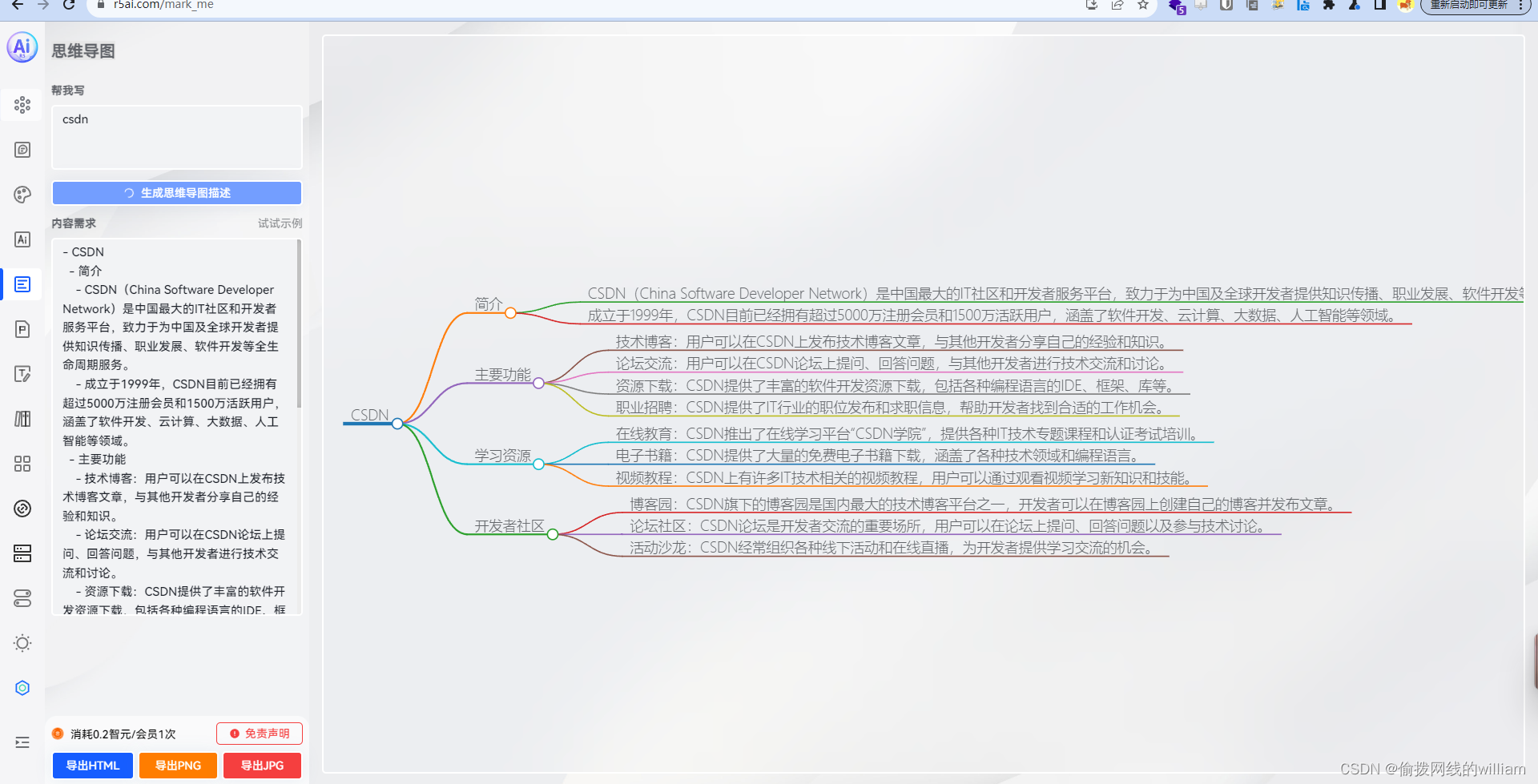Viewport: 1538px width, 784px height.
Task: Open the text edit icon in sidebar
Action: pyautogui.click(x=22, y=374)
